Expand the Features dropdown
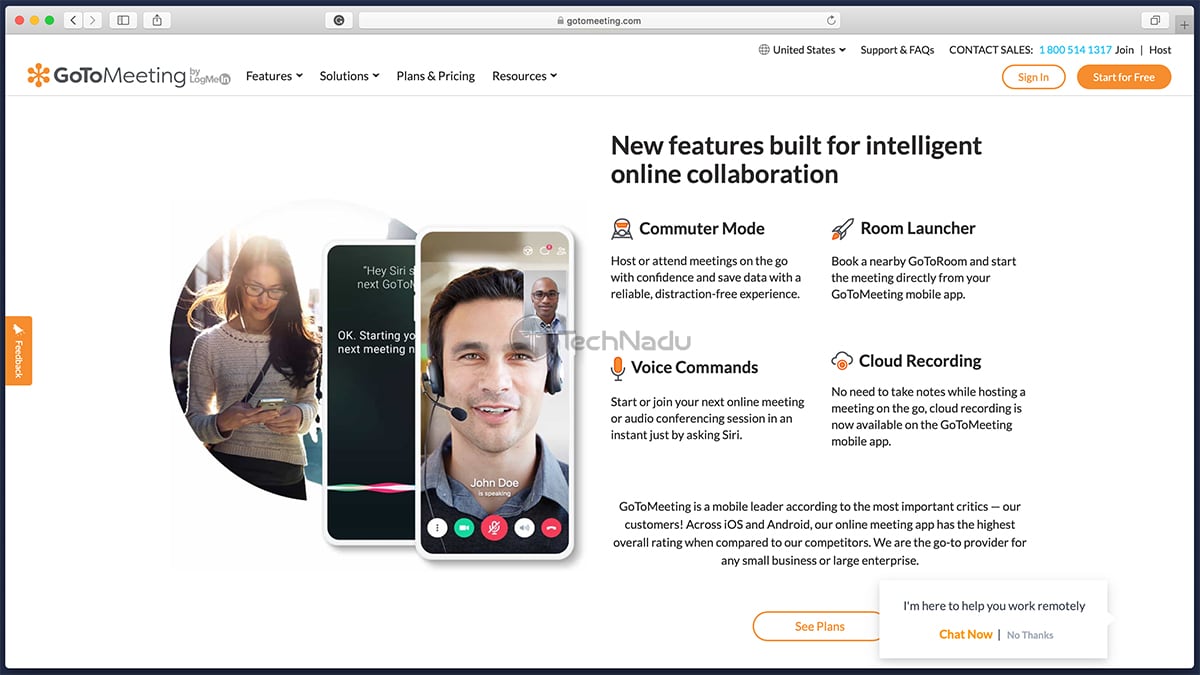Image resolution: width=1200 pixels, height=675 pixels. click(x=273, y=75)
